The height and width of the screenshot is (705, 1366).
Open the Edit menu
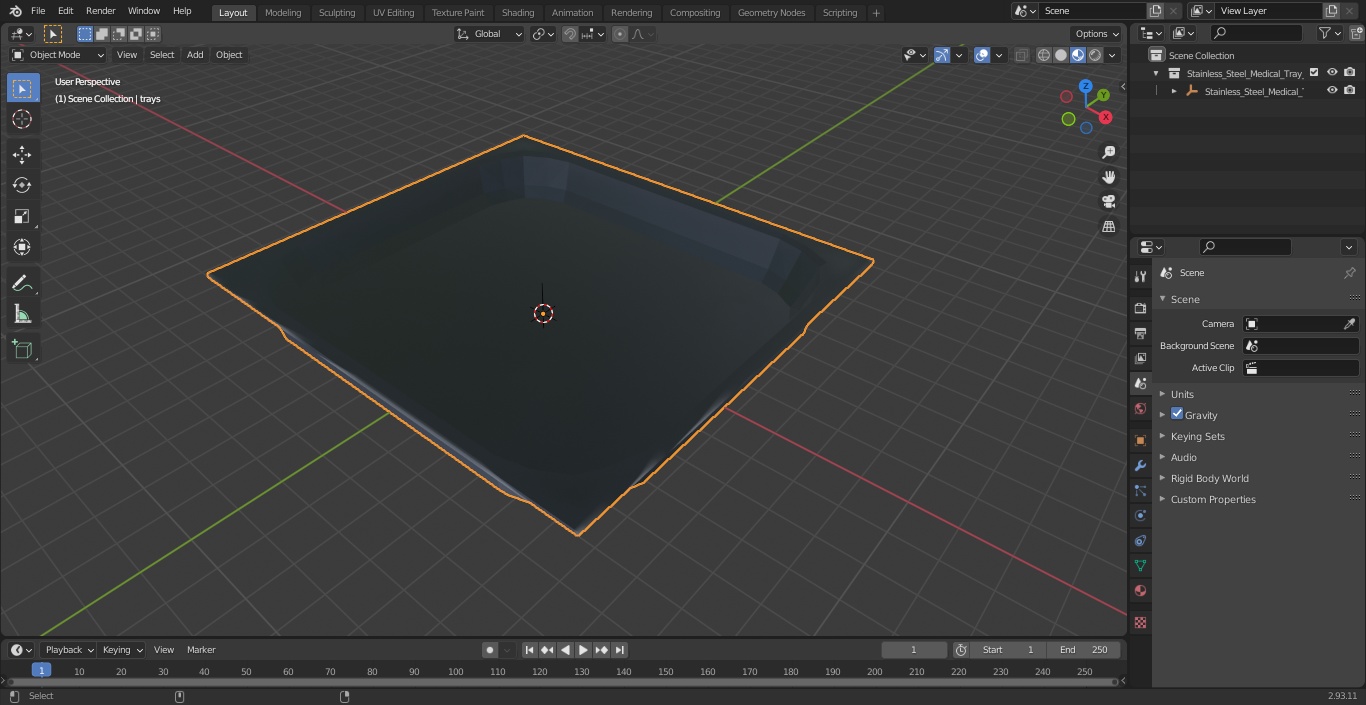tap(65, 11)
